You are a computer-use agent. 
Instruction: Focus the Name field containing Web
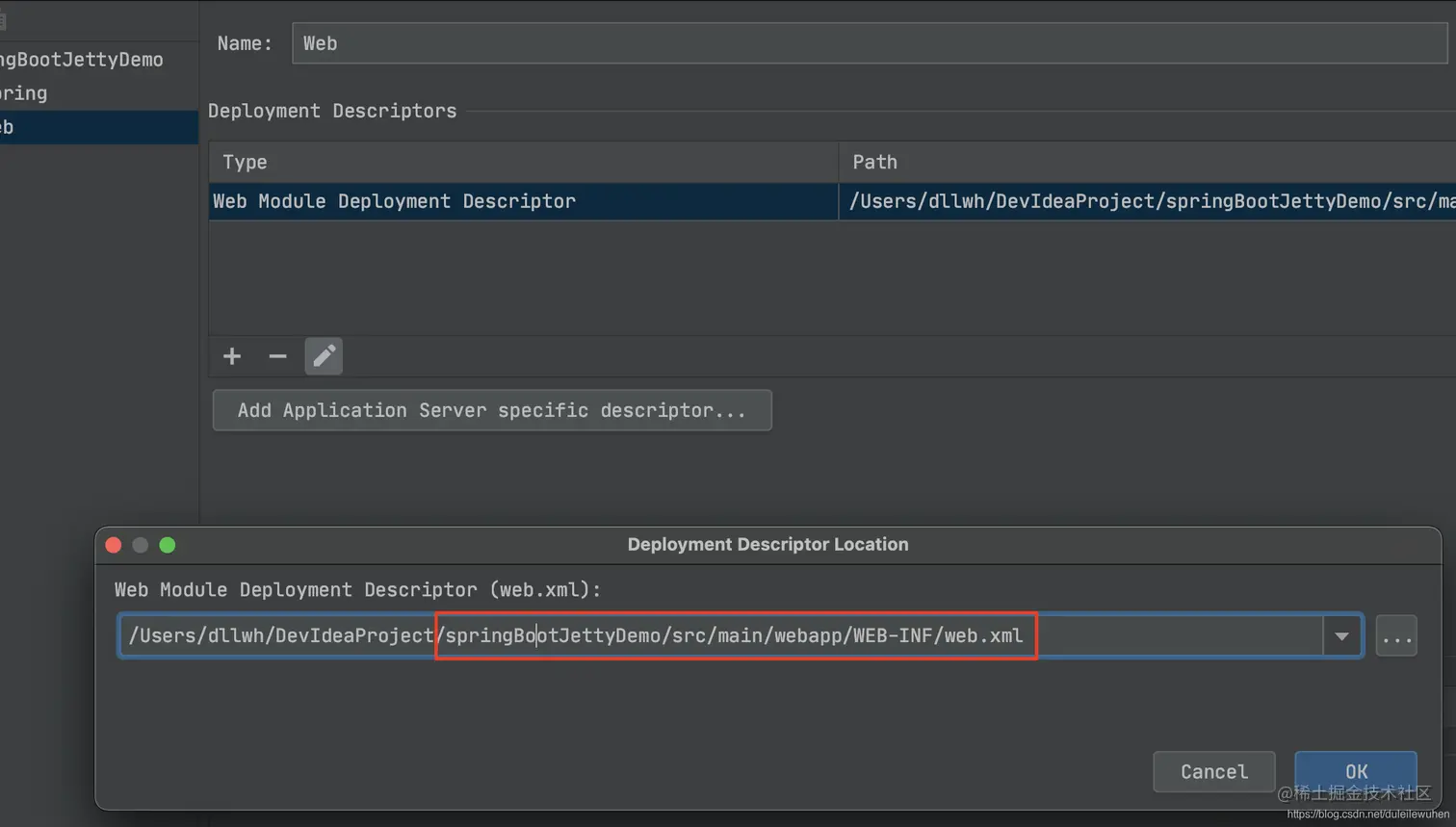pyautogui.click(x=870, y=43)
